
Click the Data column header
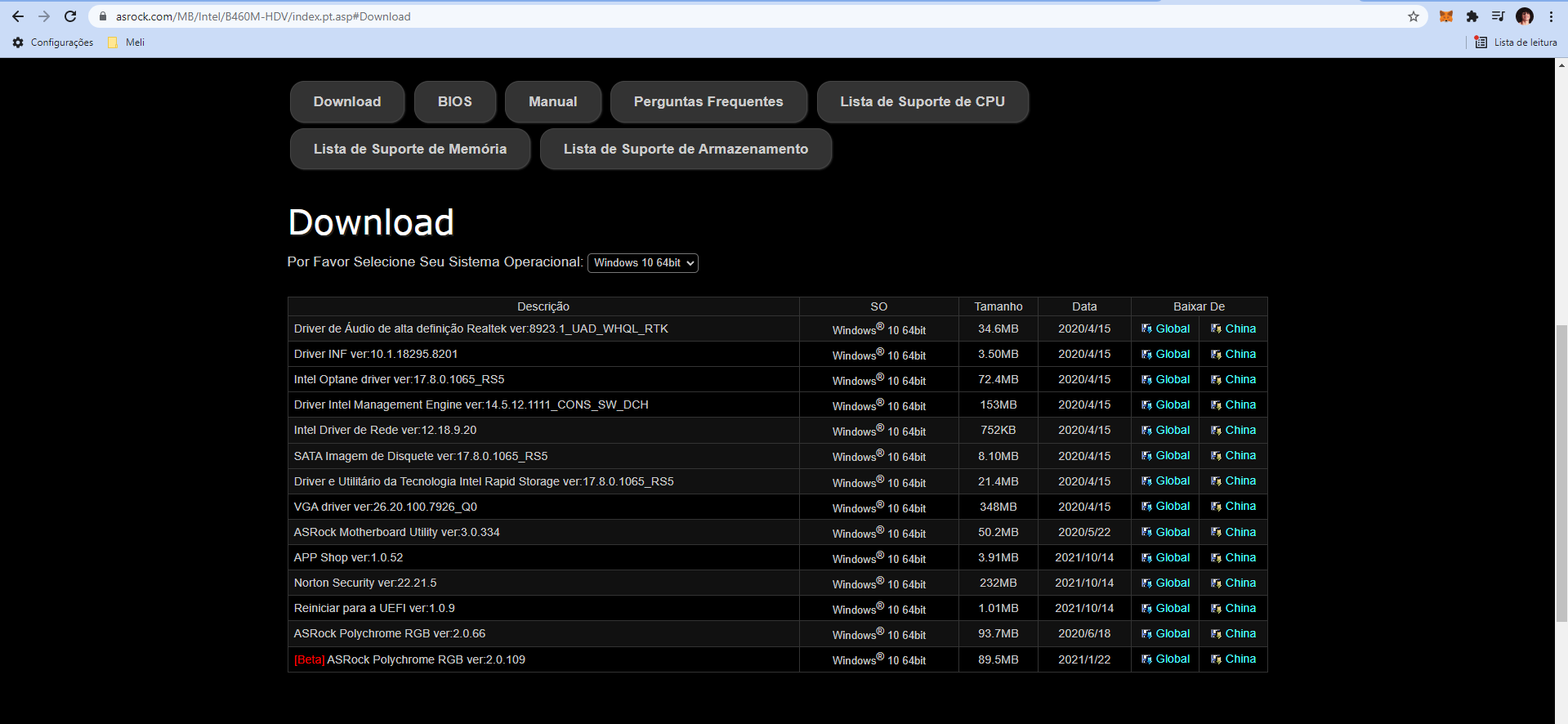[1084, 306]
